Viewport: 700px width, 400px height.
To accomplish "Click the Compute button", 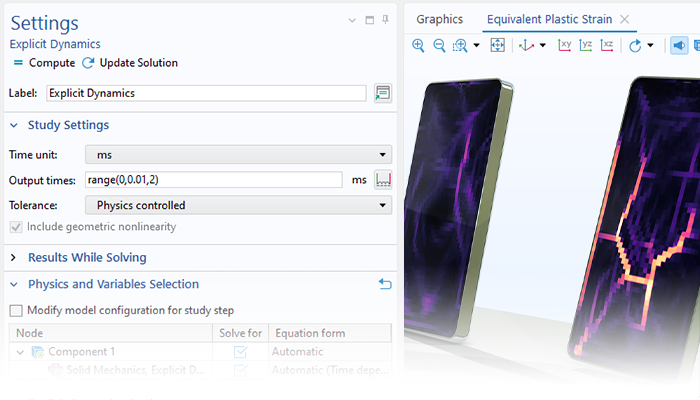I will click(x=44, y=63).
